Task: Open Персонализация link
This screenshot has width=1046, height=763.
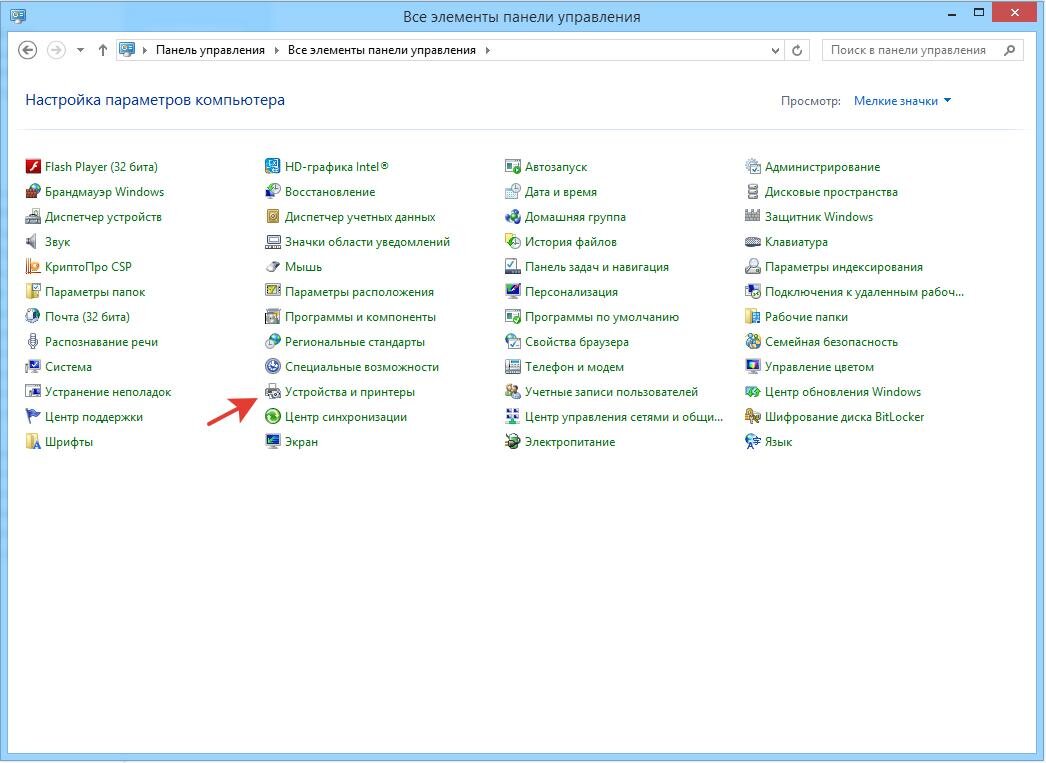Action: click(571, 291)
